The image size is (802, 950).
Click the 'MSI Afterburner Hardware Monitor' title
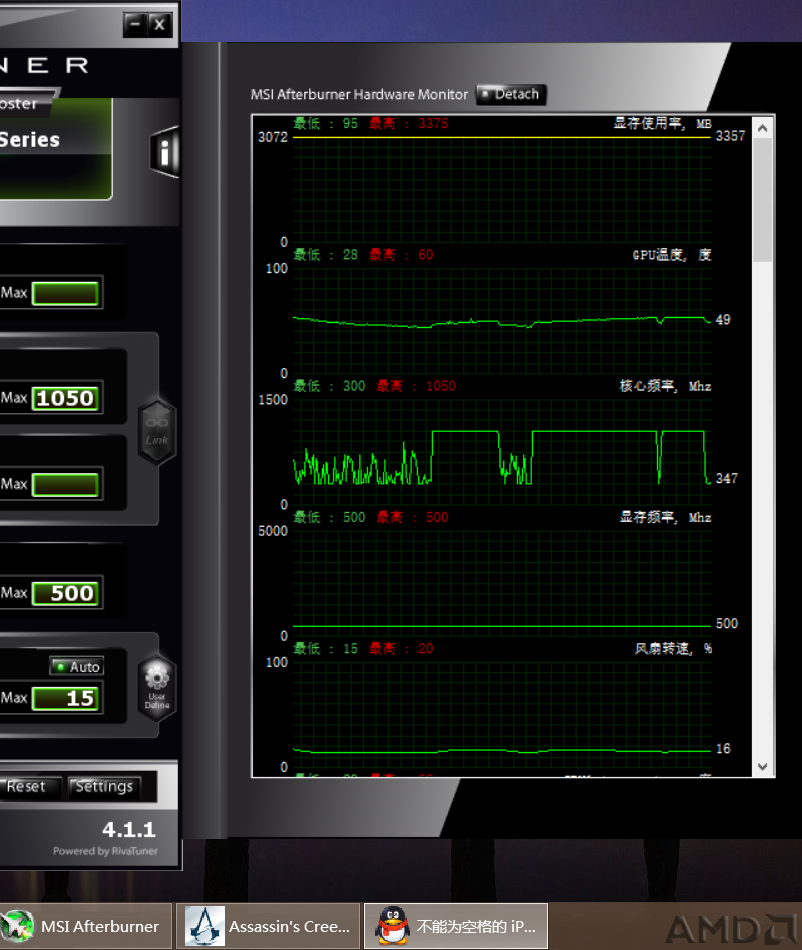point(359,95)
